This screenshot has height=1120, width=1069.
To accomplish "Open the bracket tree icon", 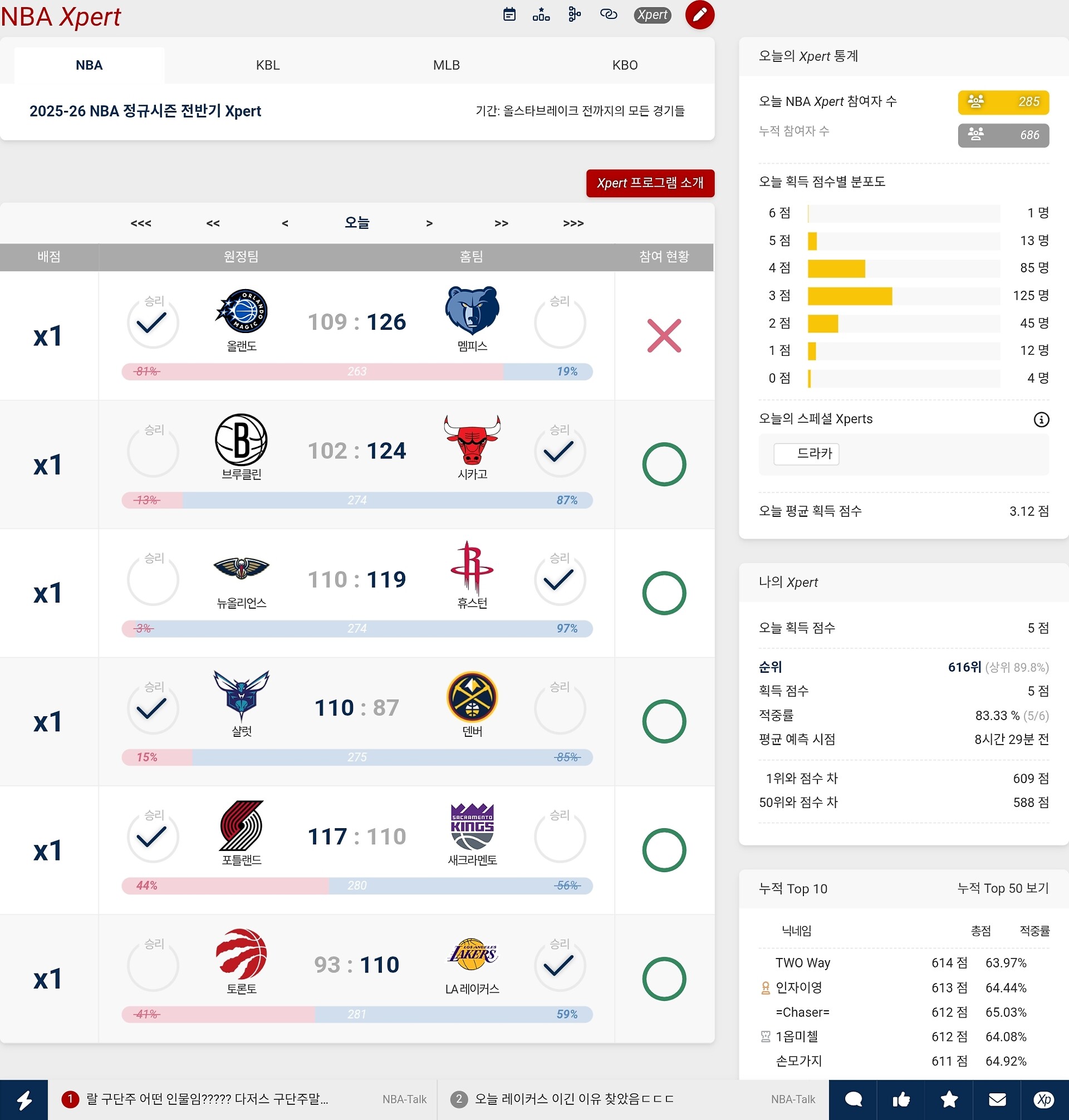I will click(x=575, y=15).
